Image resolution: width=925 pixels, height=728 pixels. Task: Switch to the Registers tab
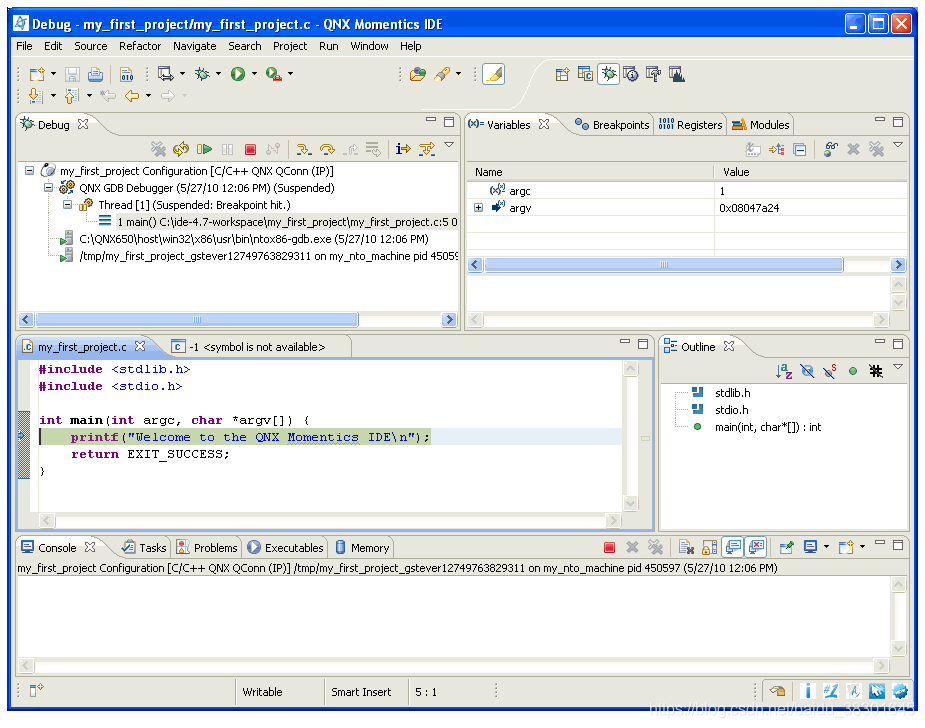(690, 125)
